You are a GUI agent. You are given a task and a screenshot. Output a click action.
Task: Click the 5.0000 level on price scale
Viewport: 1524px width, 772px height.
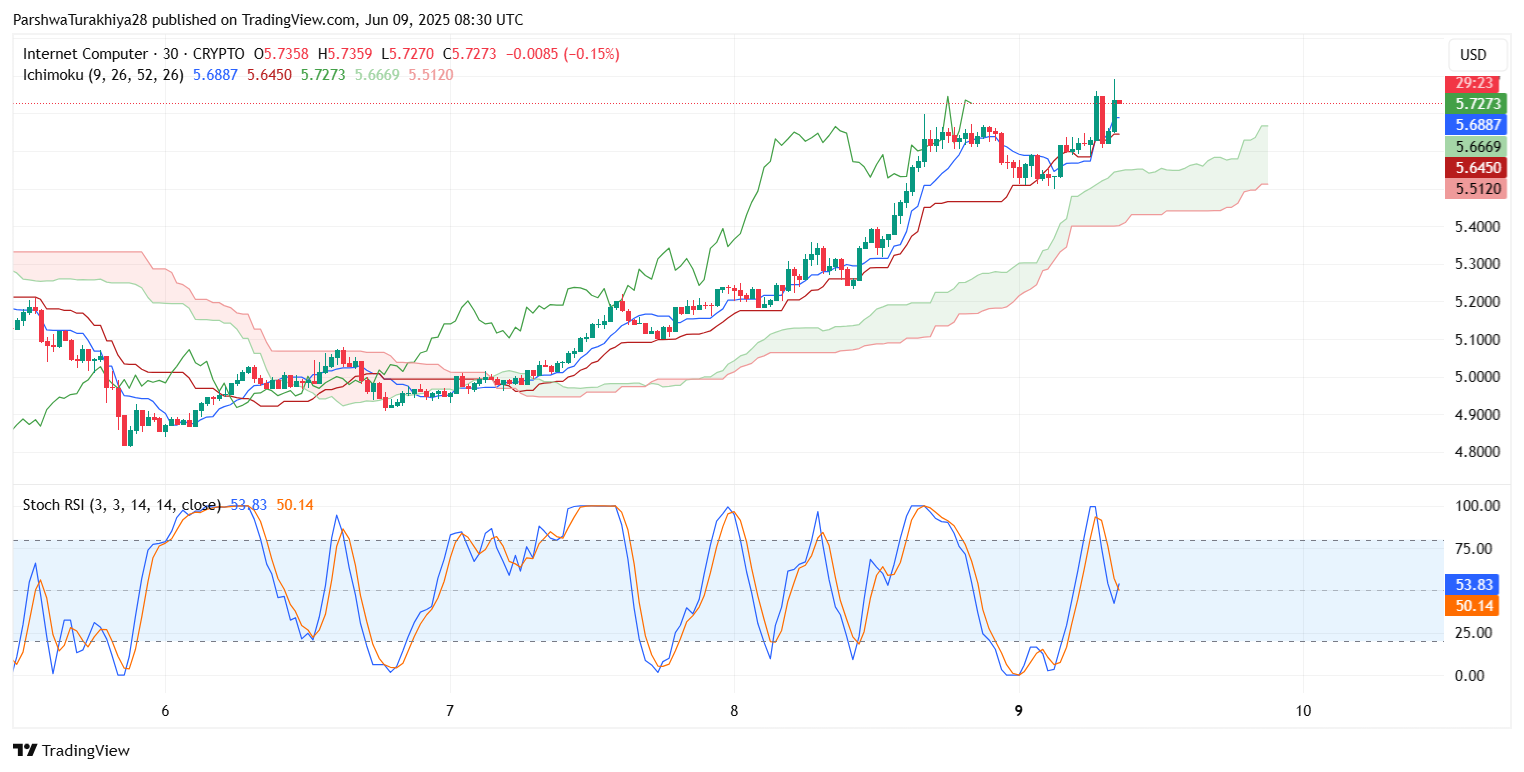tap(1475, 377)
